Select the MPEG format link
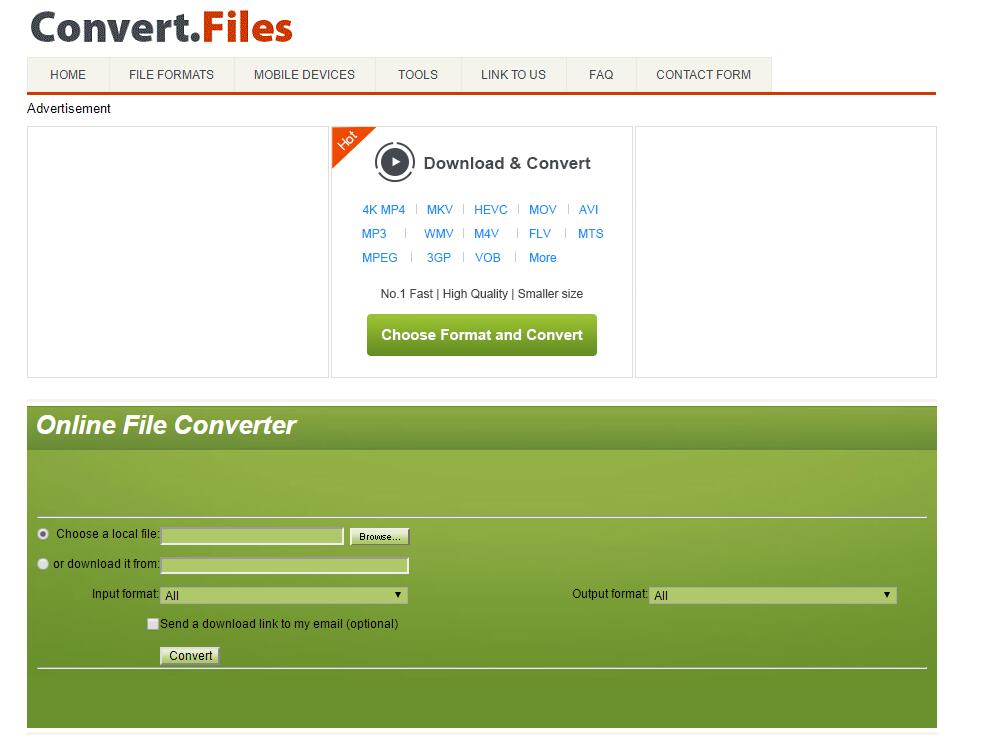Viewport: 992px width, 746px height. (x=380, y=258)
